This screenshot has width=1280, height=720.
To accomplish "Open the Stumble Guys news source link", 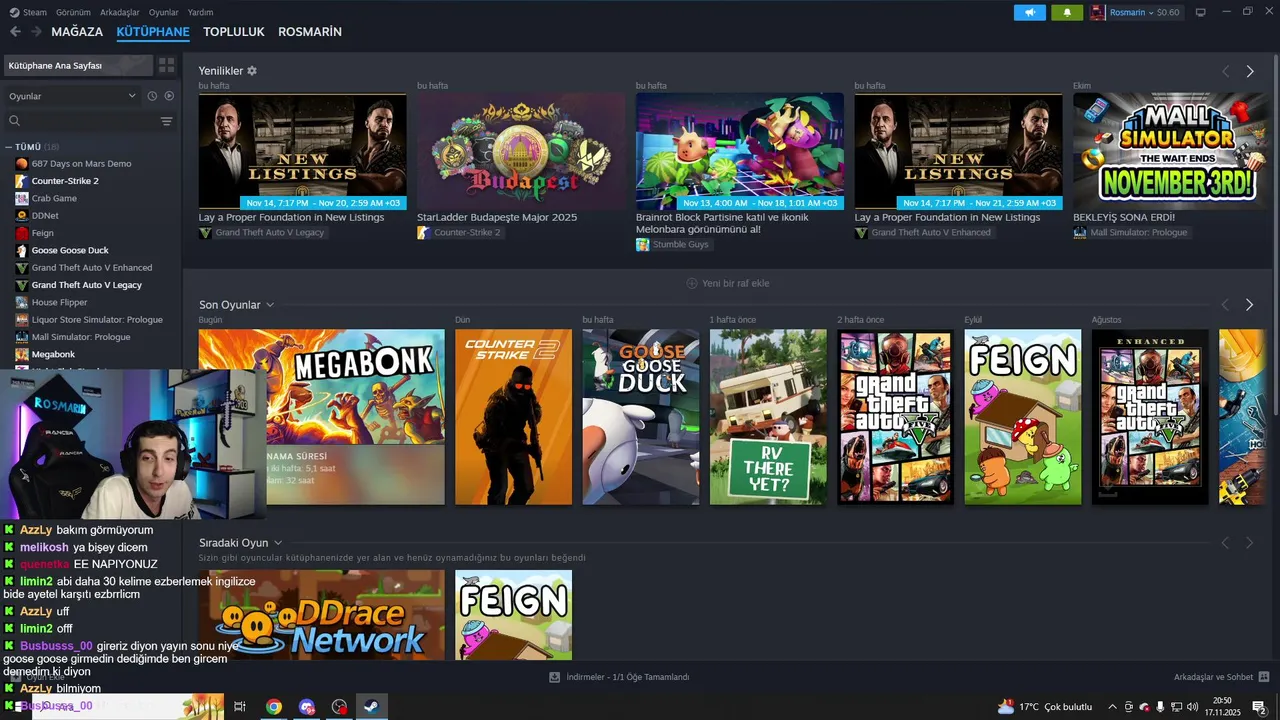I will click(x=672, y=244).
